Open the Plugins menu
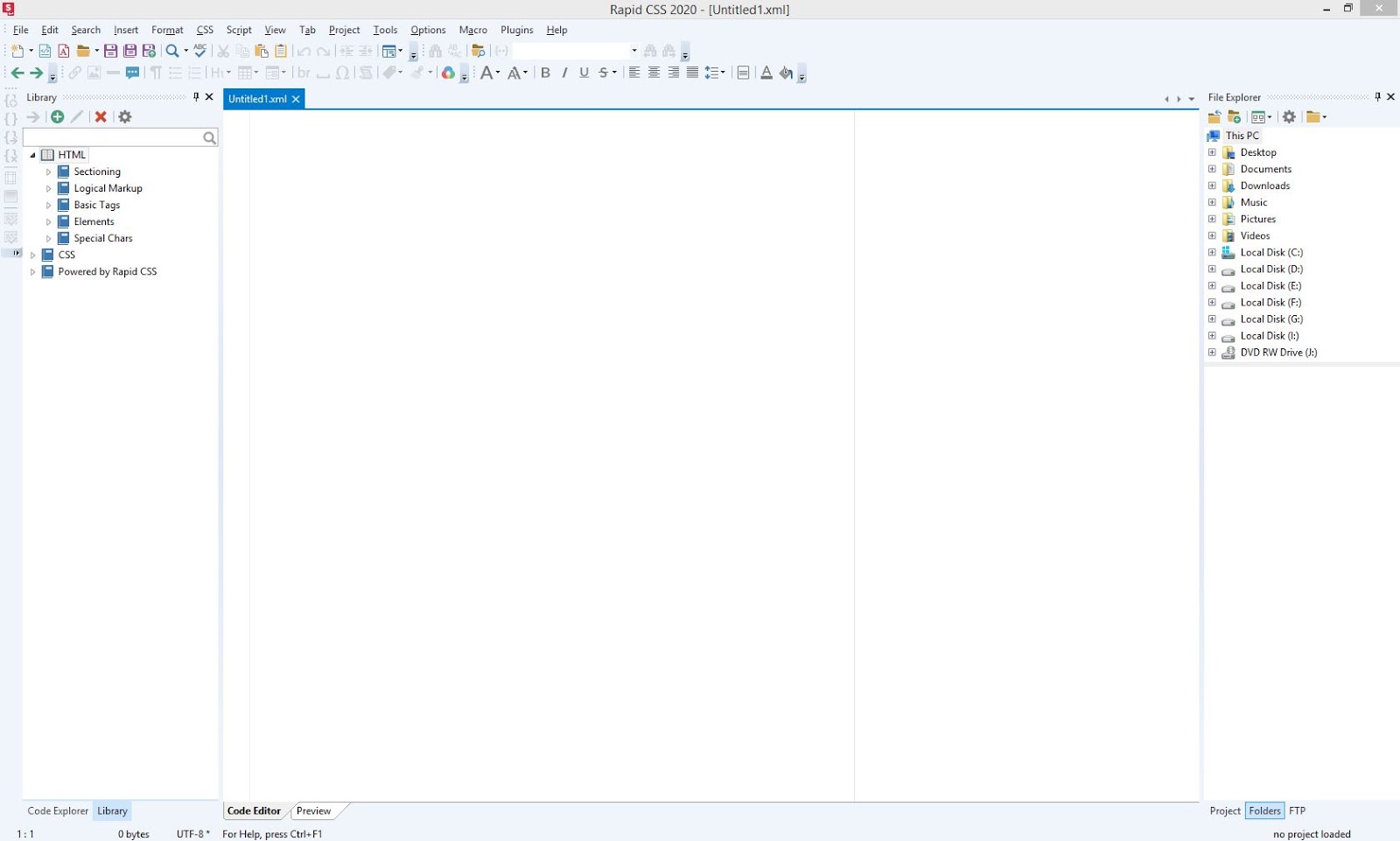This screenshot has width=1400, height=841. click(516, 30)
